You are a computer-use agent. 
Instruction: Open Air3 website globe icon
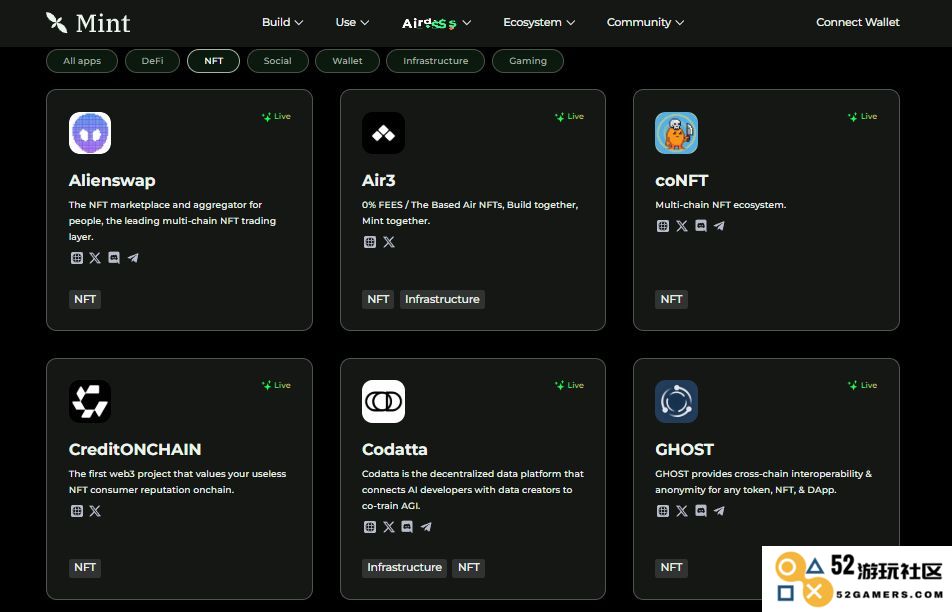(x=370, y=242)
